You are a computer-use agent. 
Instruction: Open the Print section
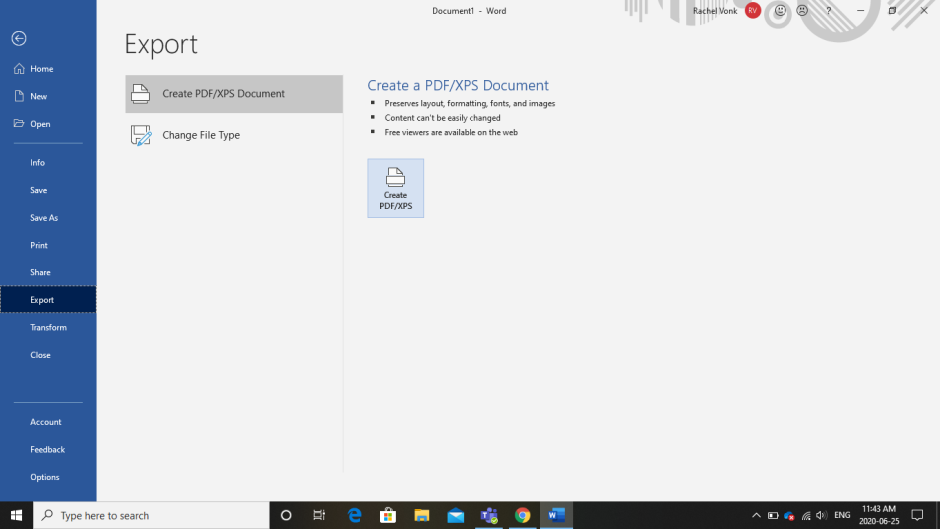pyautogui.click(x=39, y=245)
